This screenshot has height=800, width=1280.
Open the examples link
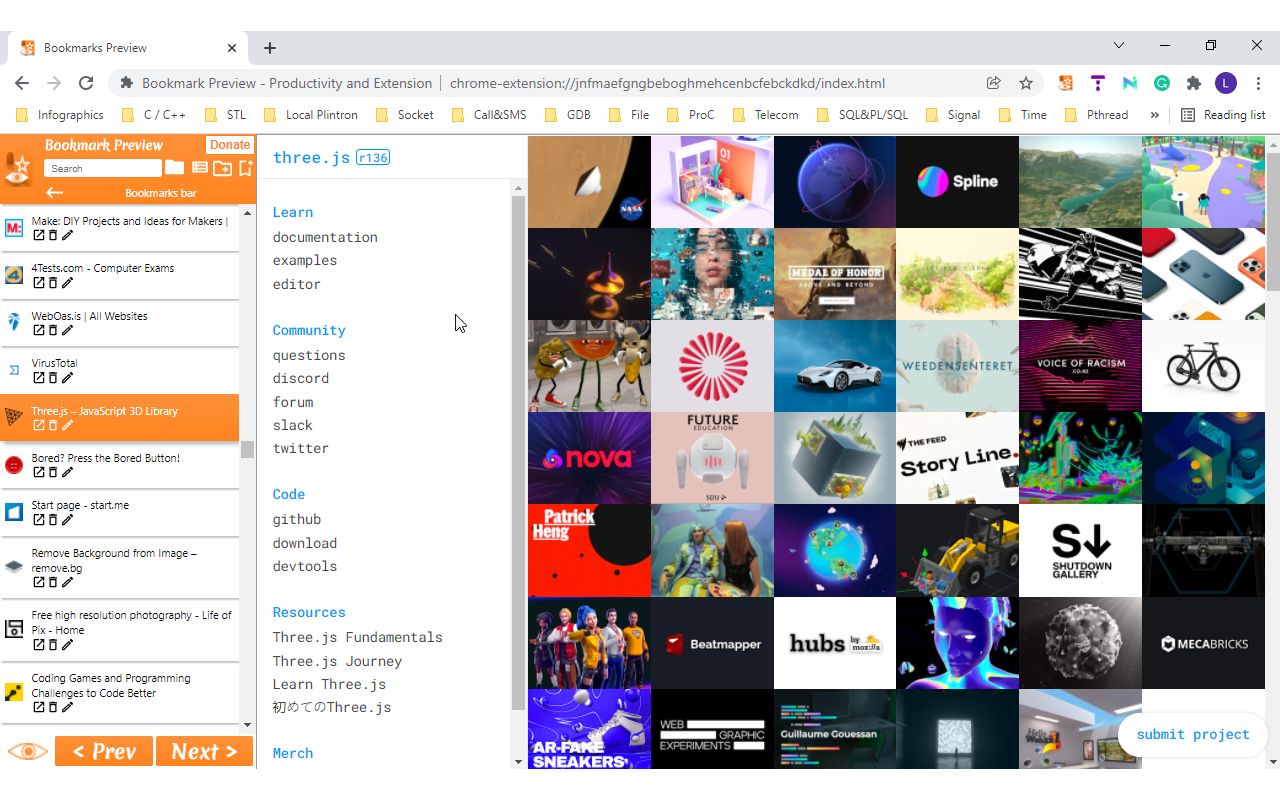tap(305, 260)
